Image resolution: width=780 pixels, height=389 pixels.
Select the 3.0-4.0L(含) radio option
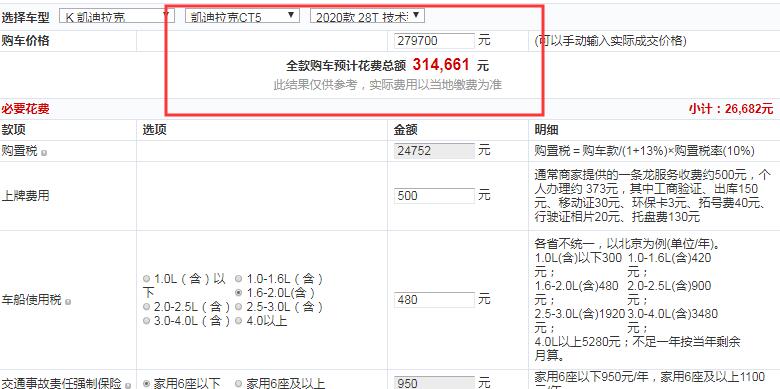(146, 321)
